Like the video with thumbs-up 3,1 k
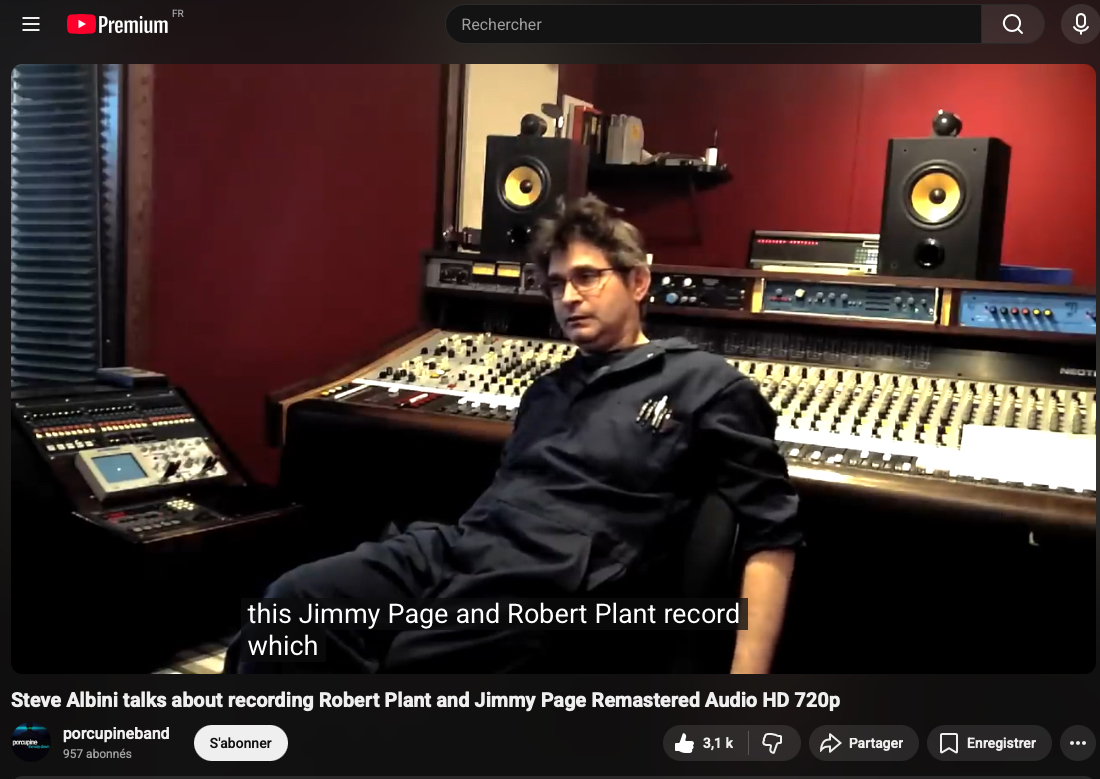 coord(704,743)
